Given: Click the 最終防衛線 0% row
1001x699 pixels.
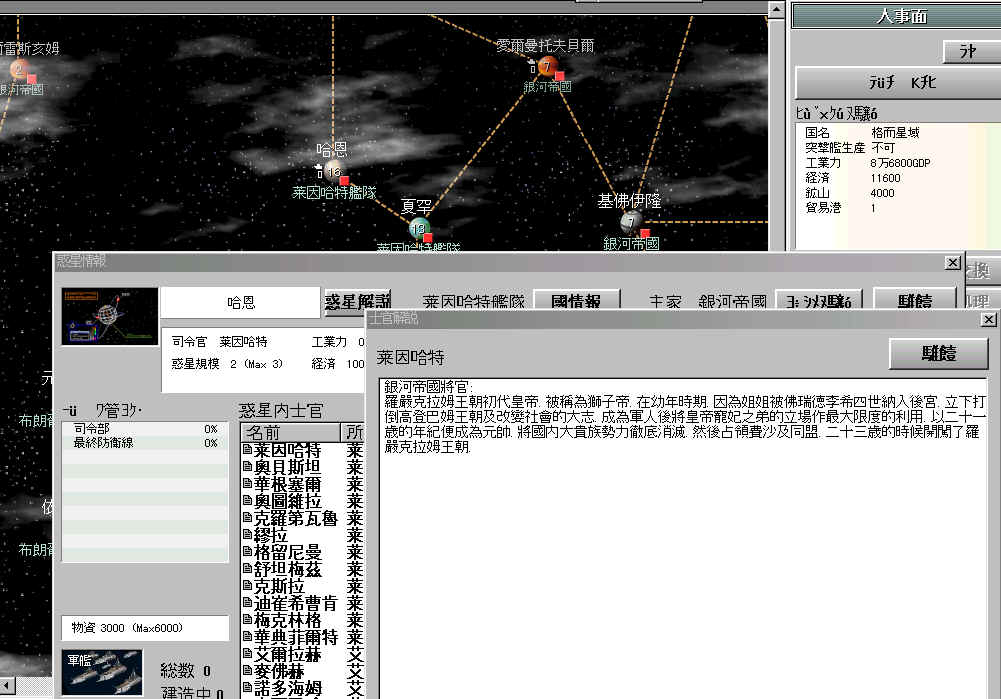Looking at the screenshot, I should click(x=145, y=442).
